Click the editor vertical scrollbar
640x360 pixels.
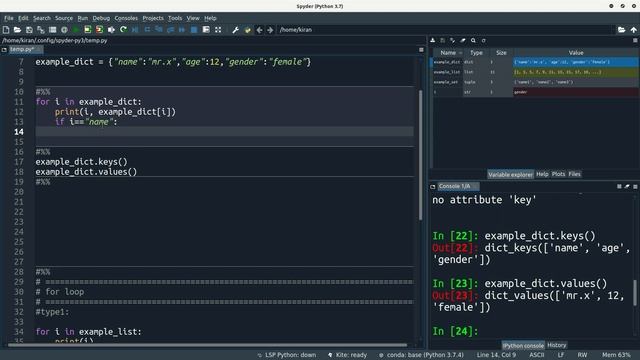(x=420, y=155)
